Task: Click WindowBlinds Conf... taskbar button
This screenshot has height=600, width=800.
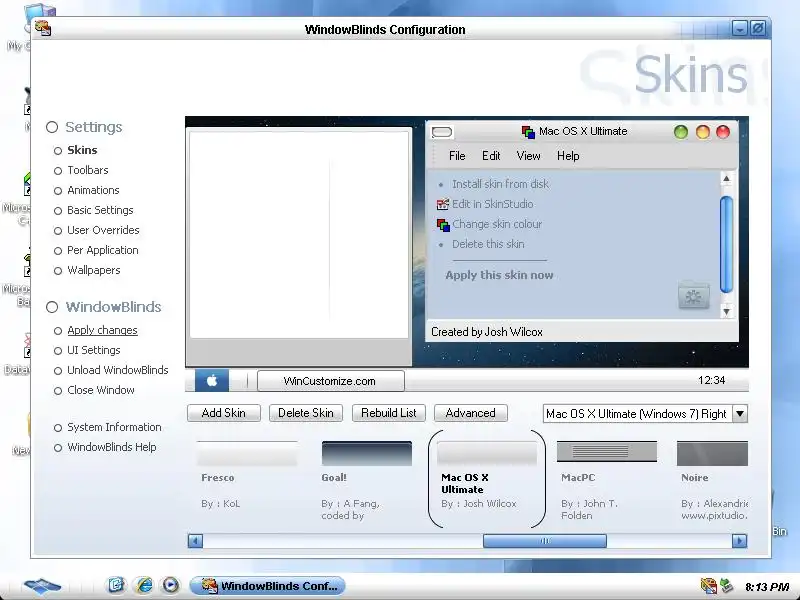Action: [x=267, y=586]
